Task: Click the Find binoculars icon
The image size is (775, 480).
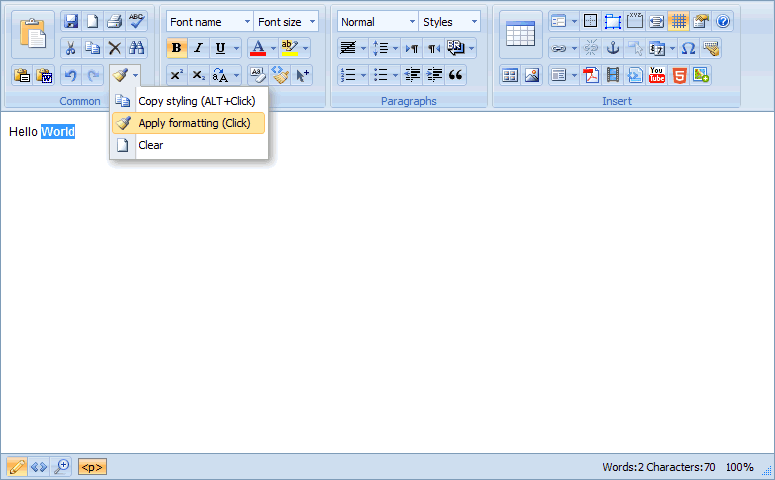Action: tap(137, 48)
